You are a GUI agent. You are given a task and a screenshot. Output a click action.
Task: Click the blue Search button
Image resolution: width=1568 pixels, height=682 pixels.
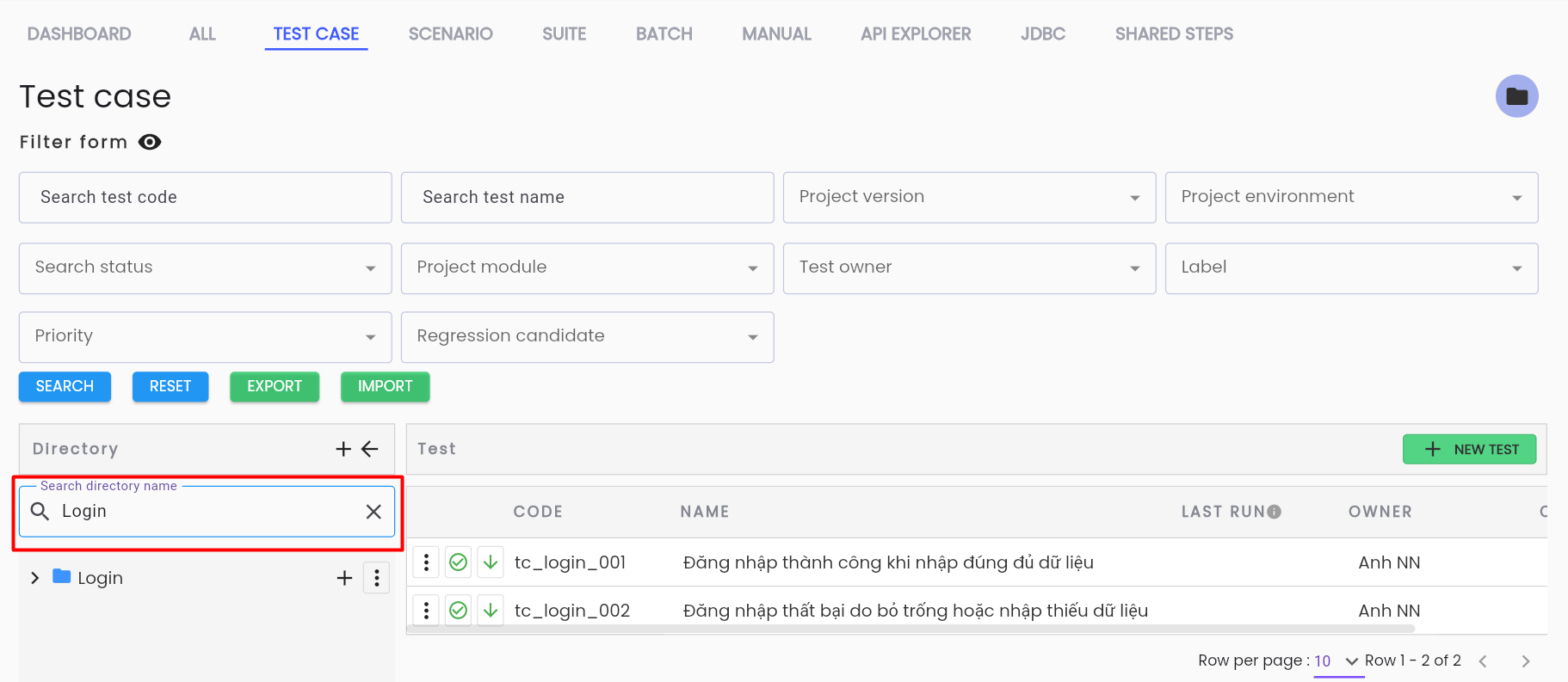pos(65,387)
